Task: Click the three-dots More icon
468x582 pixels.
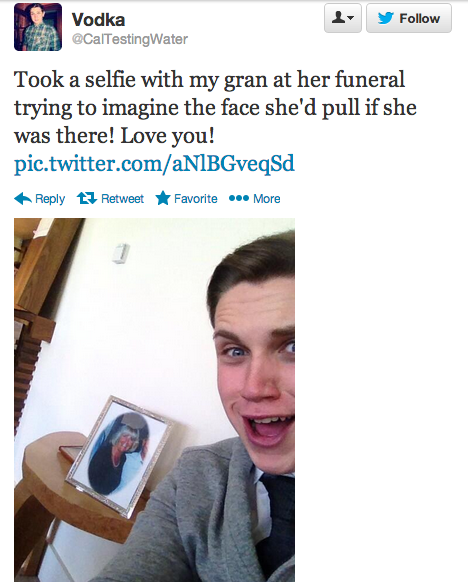Action: coord(239,198)
